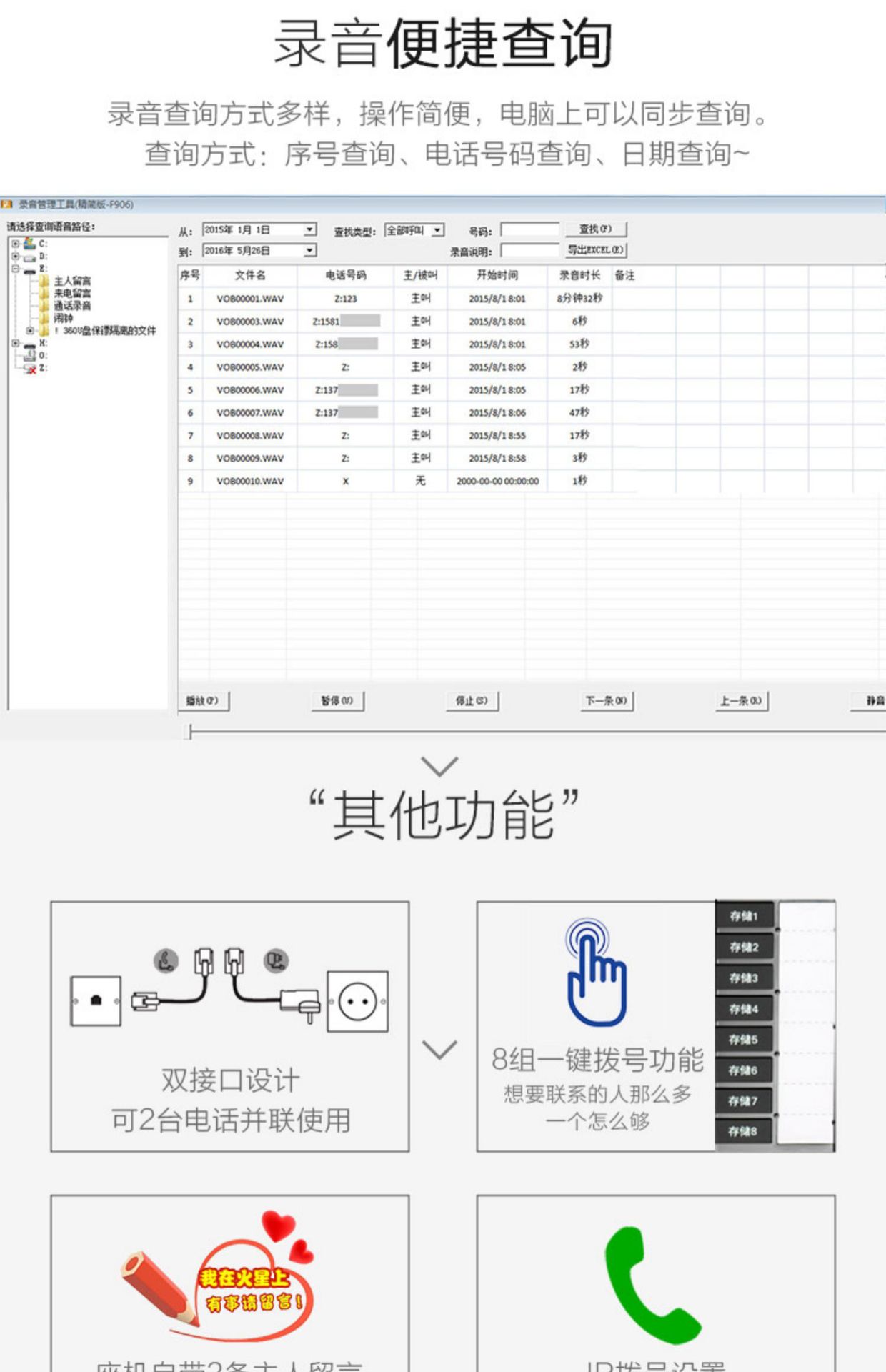The height and width of the screenshot is (1372, 886).
Task: Click the 播放(P) play button
Action: click(x=203, y=701)
